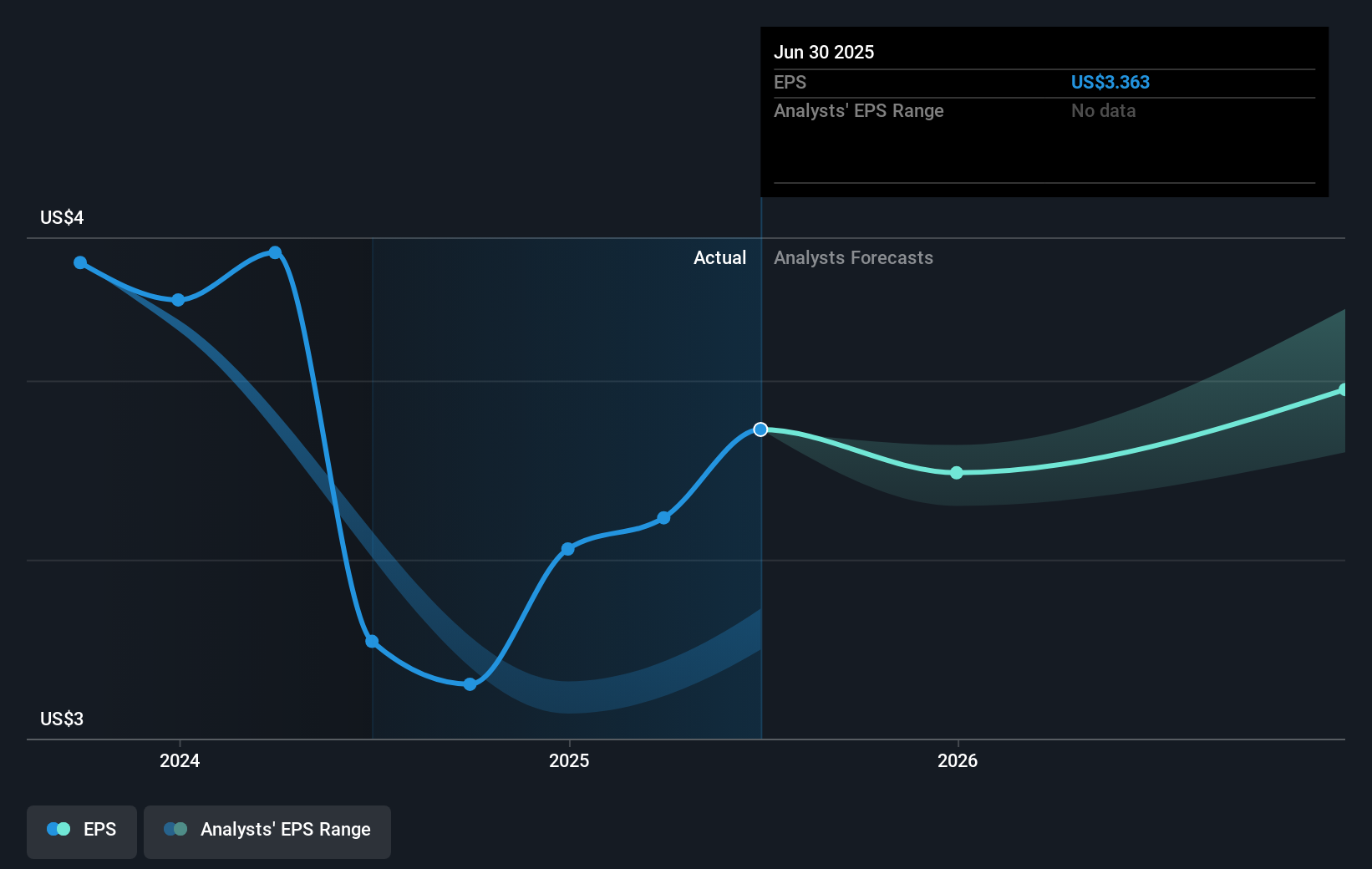Image resolution: width=1372 pixels, height=869 pixels.
Task: Select the Jun 30 2025 highlighted EPS data point
Action: click(760, 429)
